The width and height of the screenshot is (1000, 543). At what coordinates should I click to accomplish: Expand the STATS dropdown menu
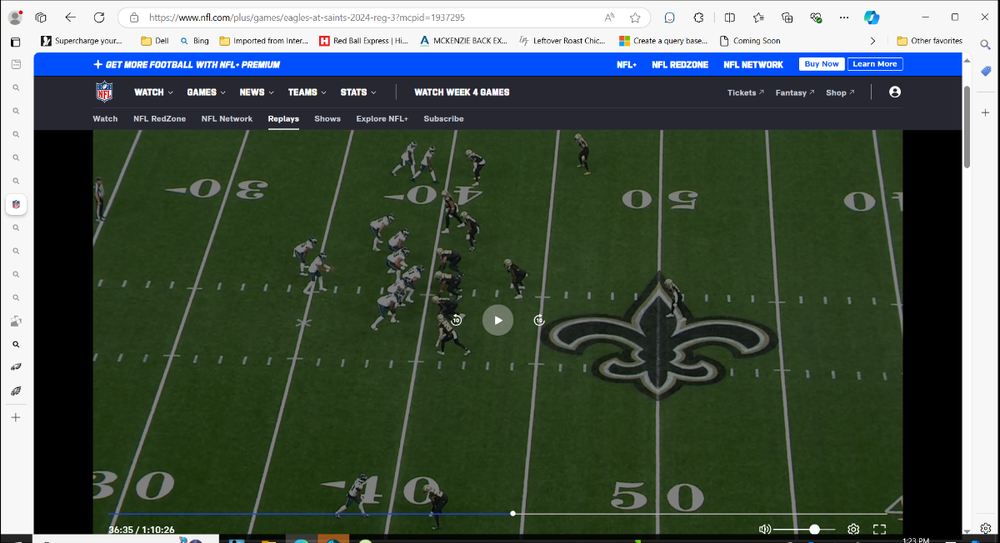click(x=358, y=92)
